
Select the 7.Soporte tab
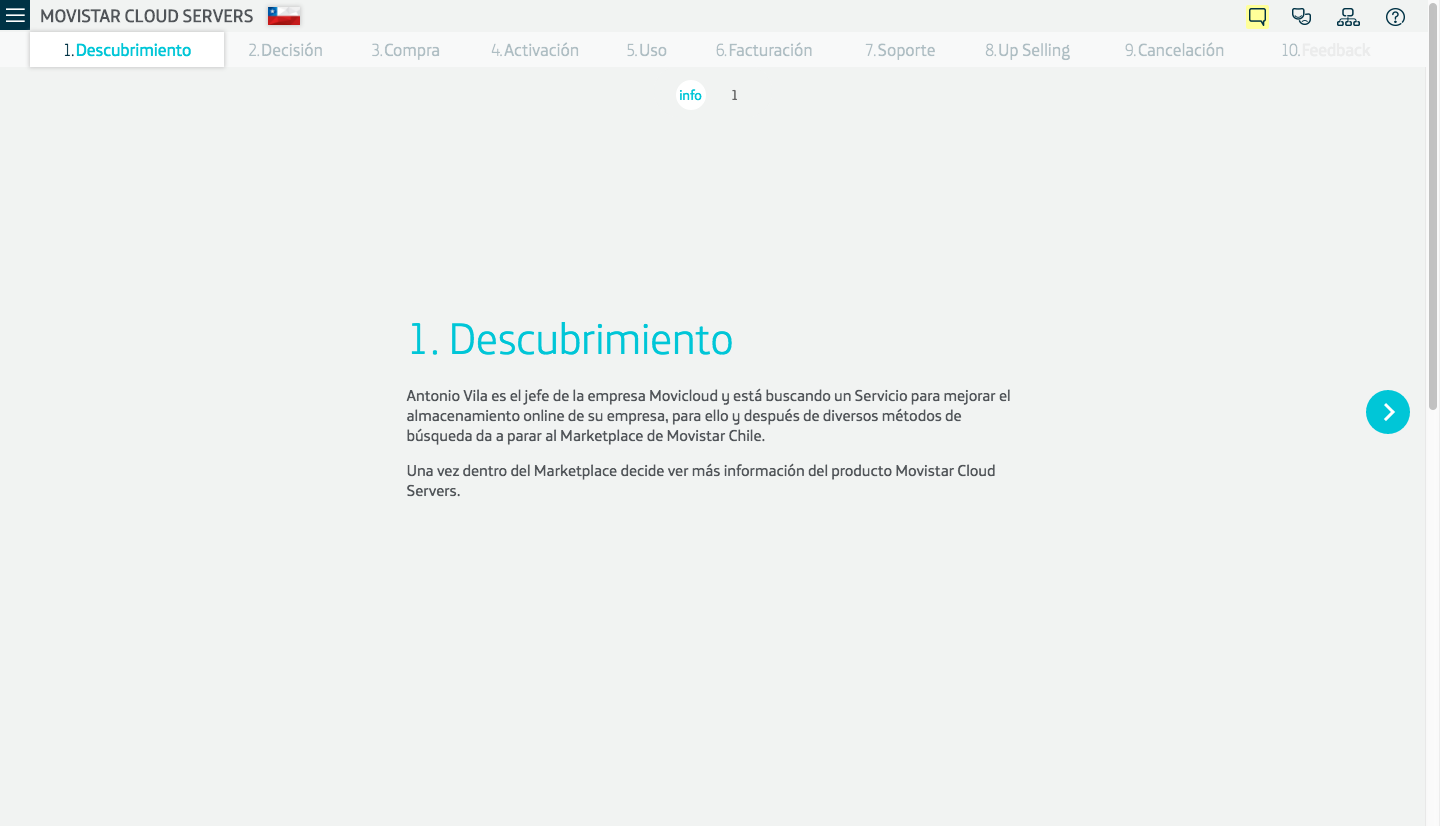pyautogui.click(x=900, y=50)
